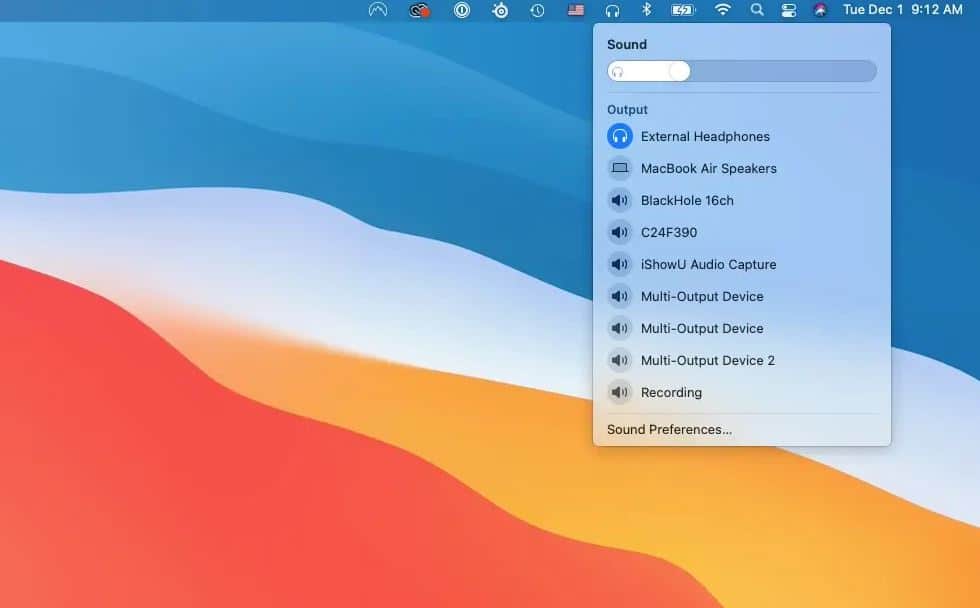Choose BlackHole 16ch as output
The height and width of the screenshot is (608, 980).
click(x=741, y=200)
